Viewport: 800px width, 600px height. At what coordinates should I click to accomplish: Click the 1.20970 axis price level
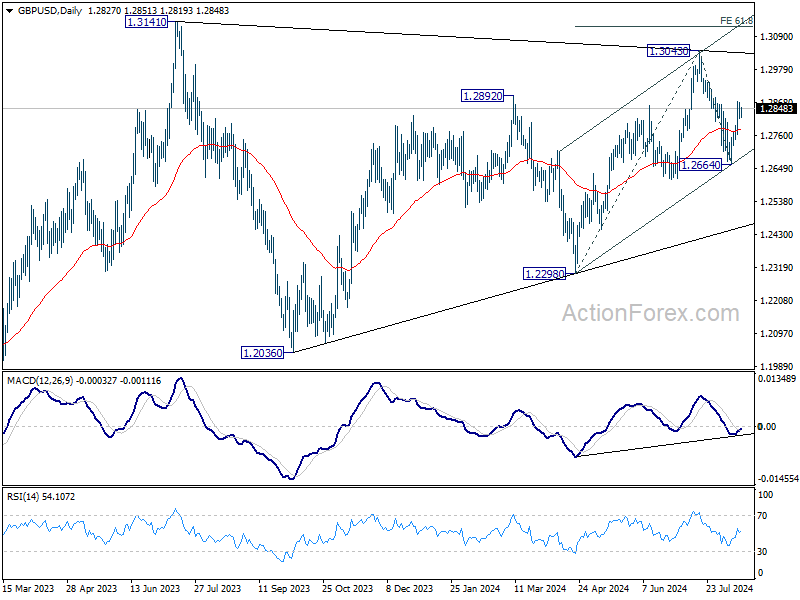click(777, 334)
